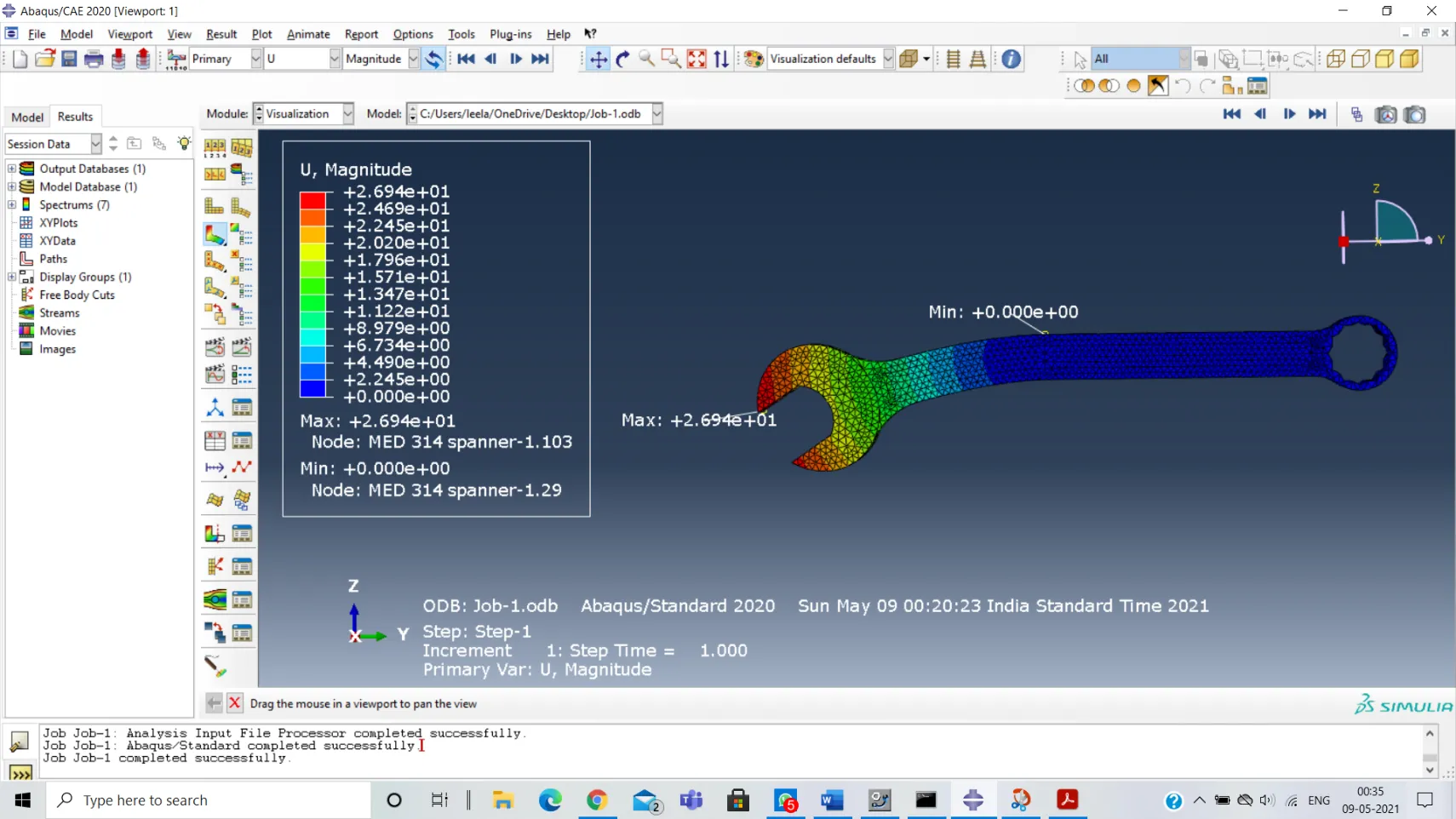This screenshot has height=819, width=1456.
Task: Toggle the shaded render style cube
Action: (x=1409, y=59)
